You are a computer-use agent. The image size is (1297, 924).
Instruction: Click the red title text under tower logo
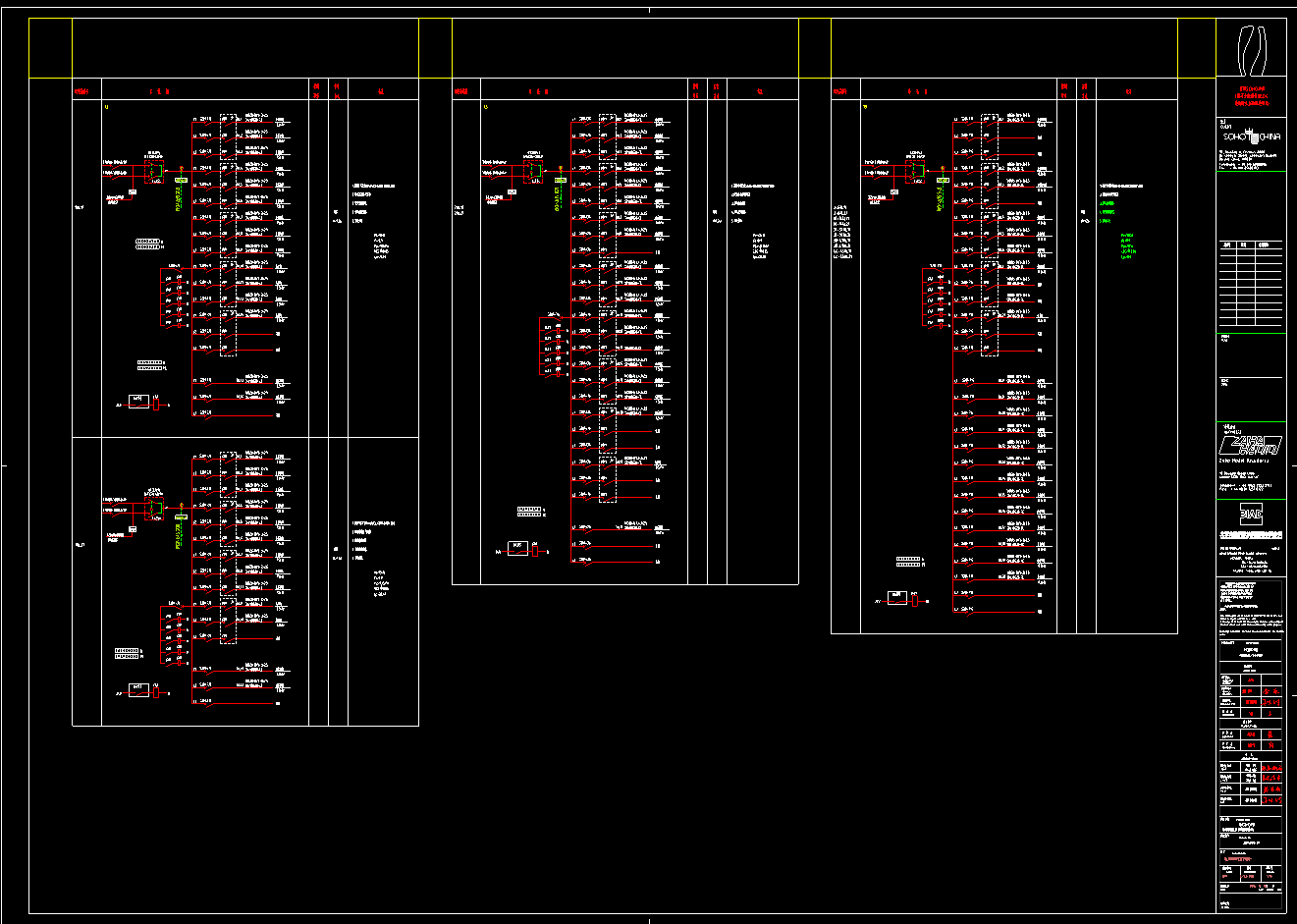click(x=1250, y=94)
